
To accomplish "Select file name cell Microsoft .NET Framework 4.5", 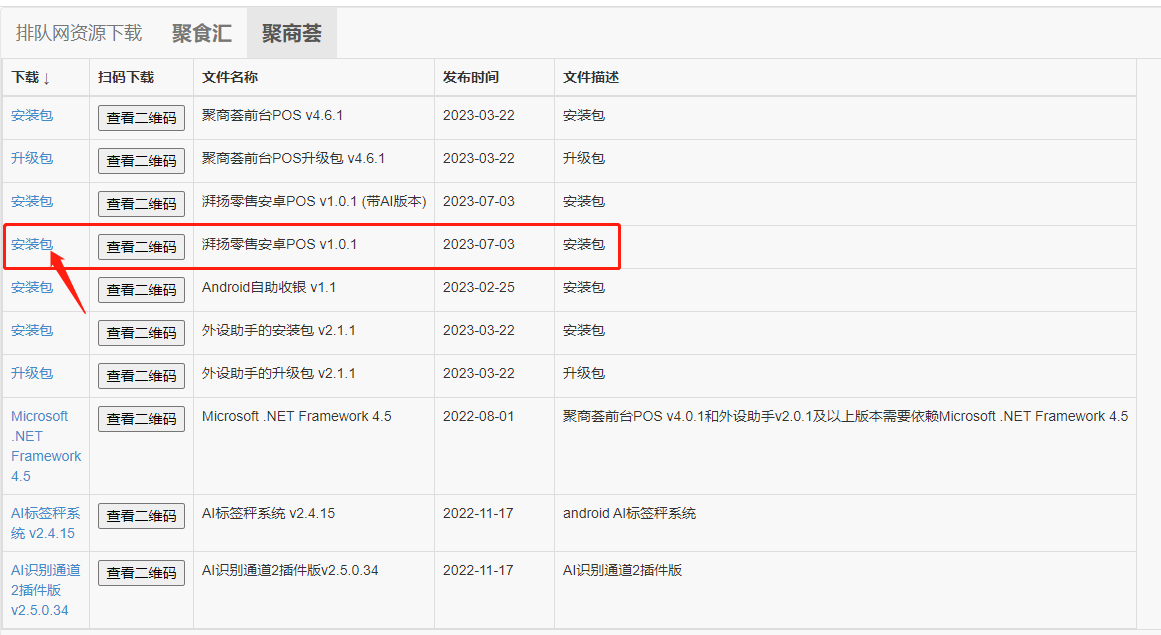I will click(x=297, y=416).
